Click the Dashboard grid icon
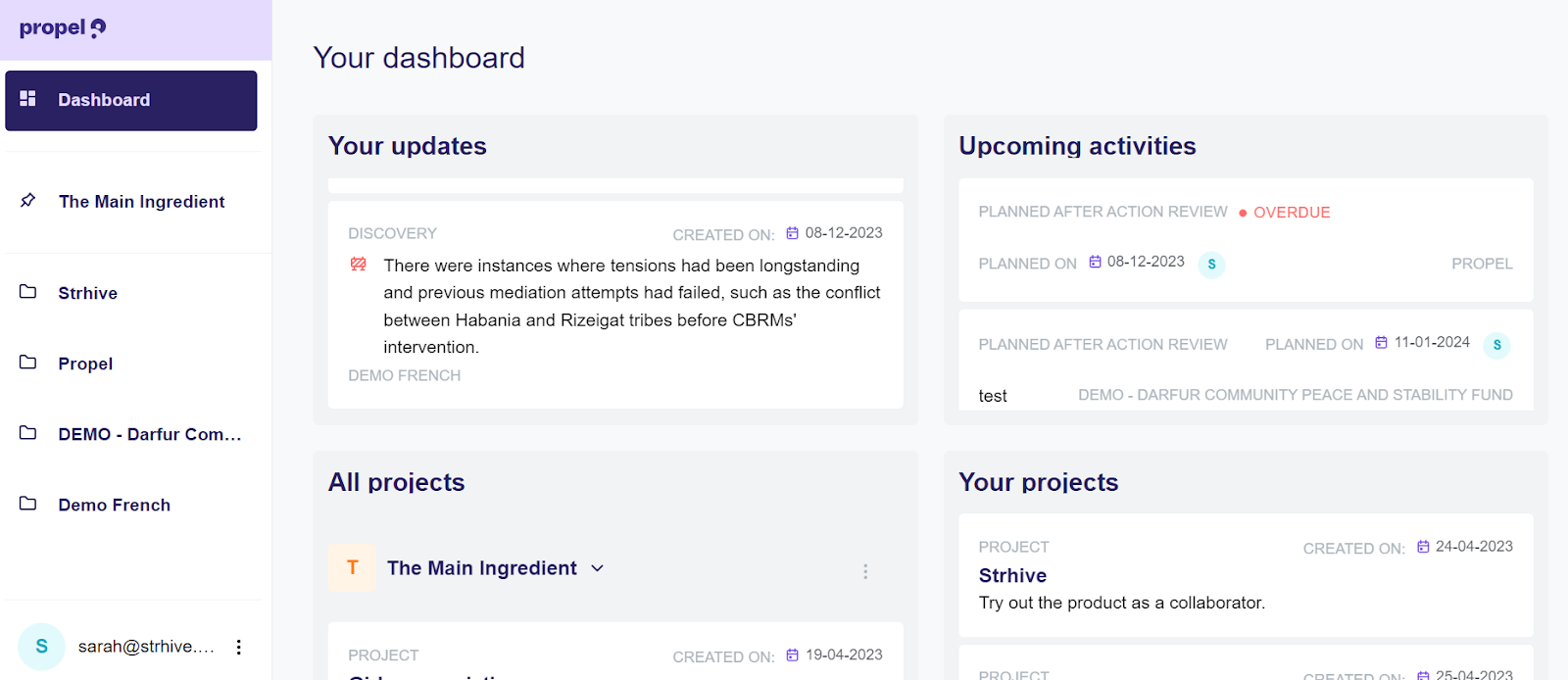The width and height of the screenshot is (1568, 680). tap(28, 99)
